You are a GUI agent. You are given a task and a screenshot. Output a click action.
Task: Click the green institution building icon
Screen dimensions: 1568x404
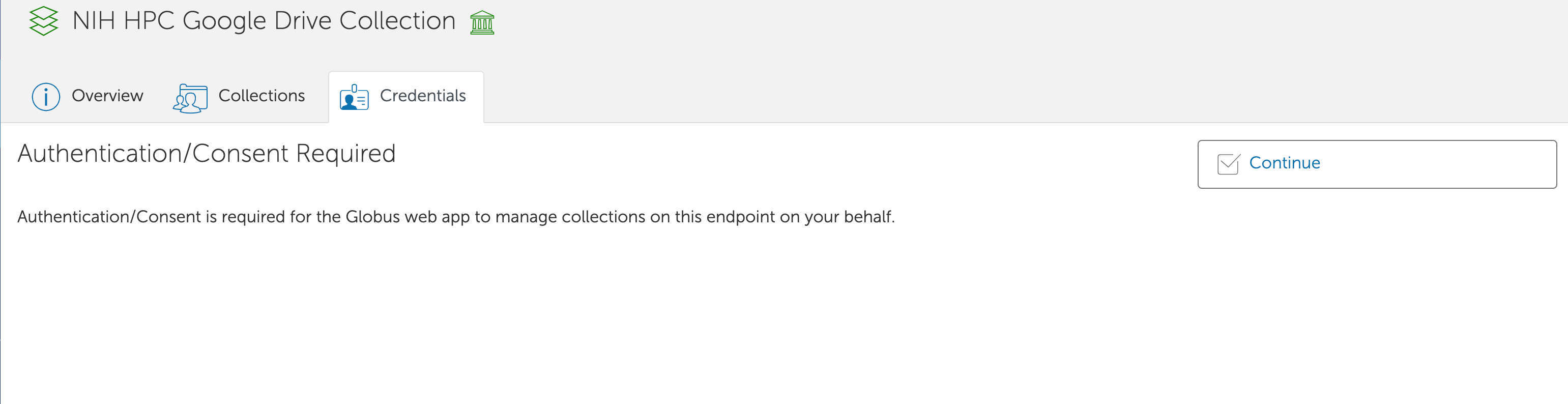[482, 23]
